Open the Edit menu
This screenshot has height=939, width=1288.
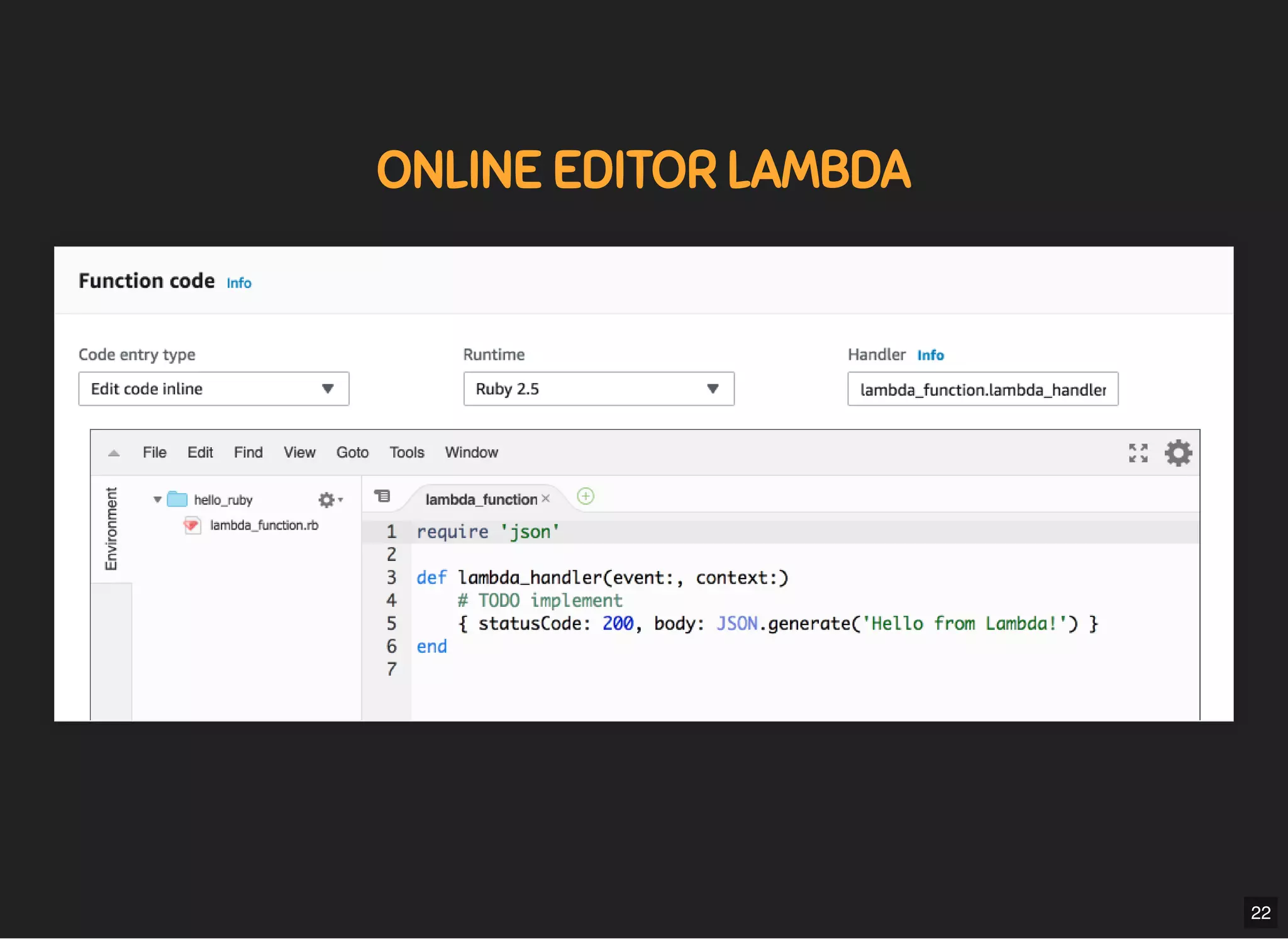[200, 453]
